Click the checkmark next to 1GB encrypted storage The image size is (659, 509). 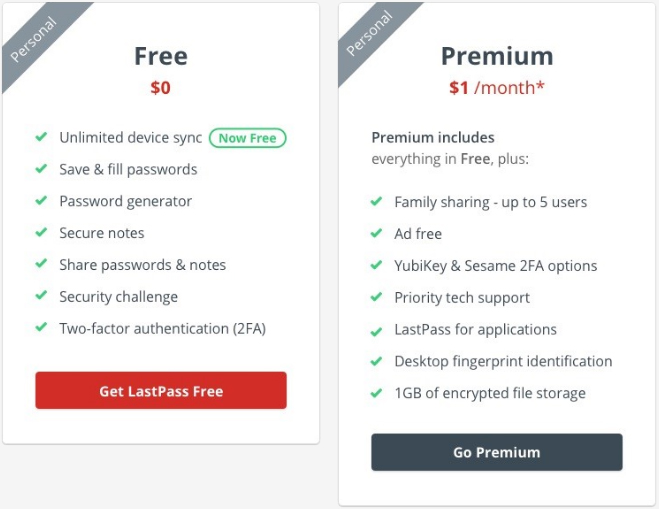[x=376, y=393]
